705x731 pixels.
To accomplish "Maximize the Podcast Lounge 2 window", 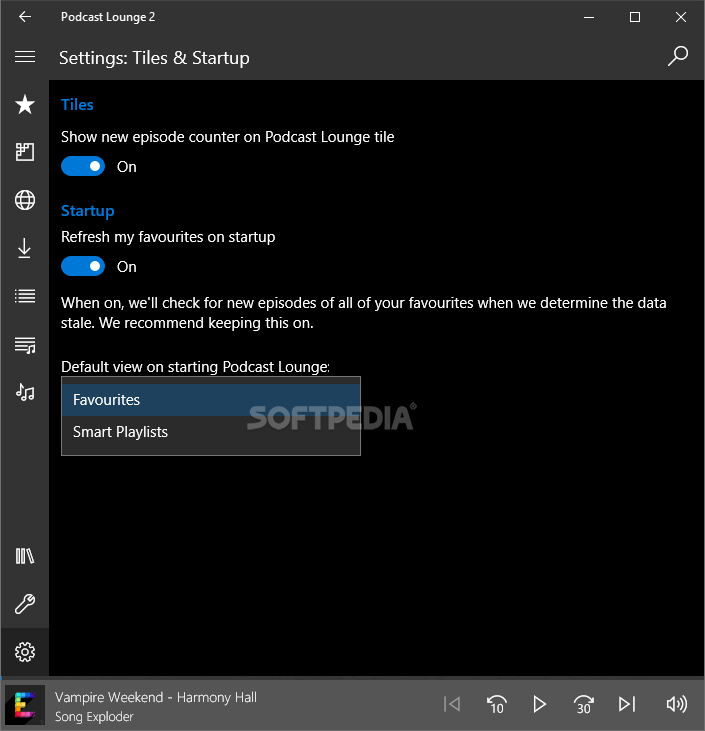I will click(635, 17).
